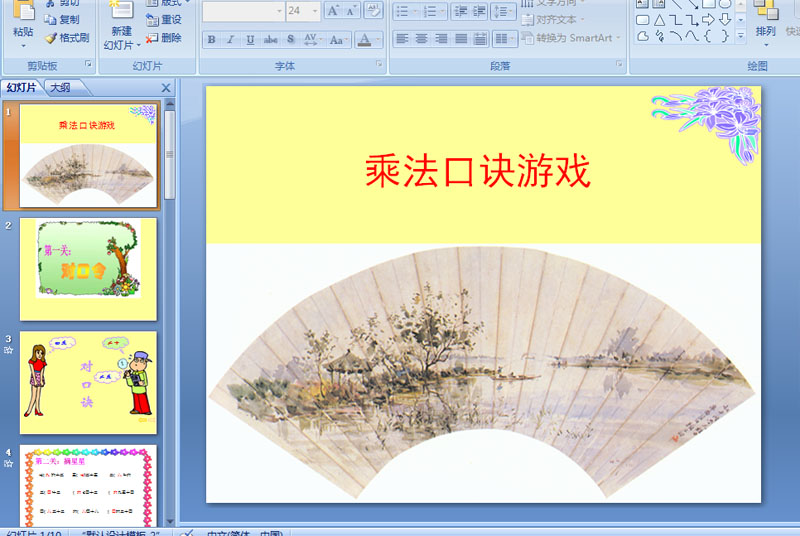
Task: Open the change case (Aa) menu
Action: (338, 39)
